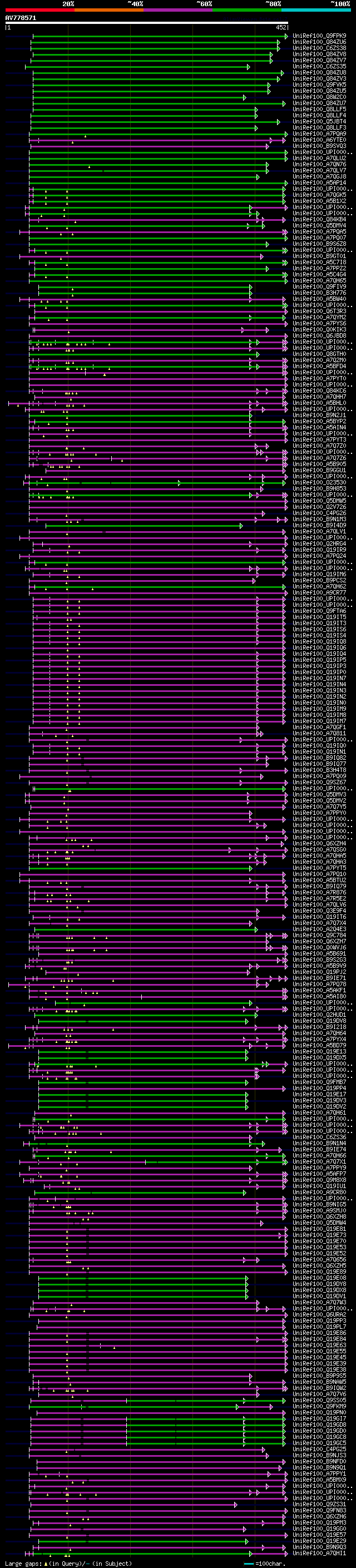View the UniRef100_Q19IQ0 alignment label
Viewport: 356px width, 1568px height.
click(x=319, y=746)
